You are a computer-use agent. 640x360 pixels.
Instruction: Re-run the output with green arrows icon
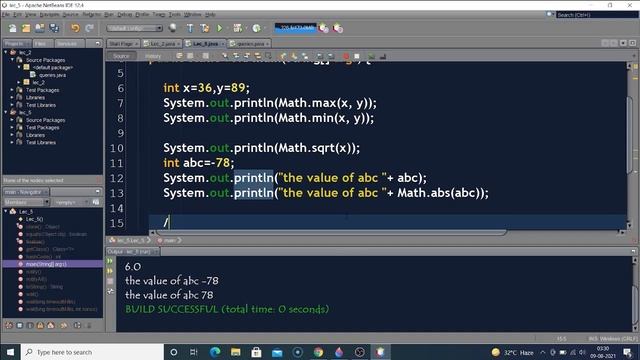[110, 261]
